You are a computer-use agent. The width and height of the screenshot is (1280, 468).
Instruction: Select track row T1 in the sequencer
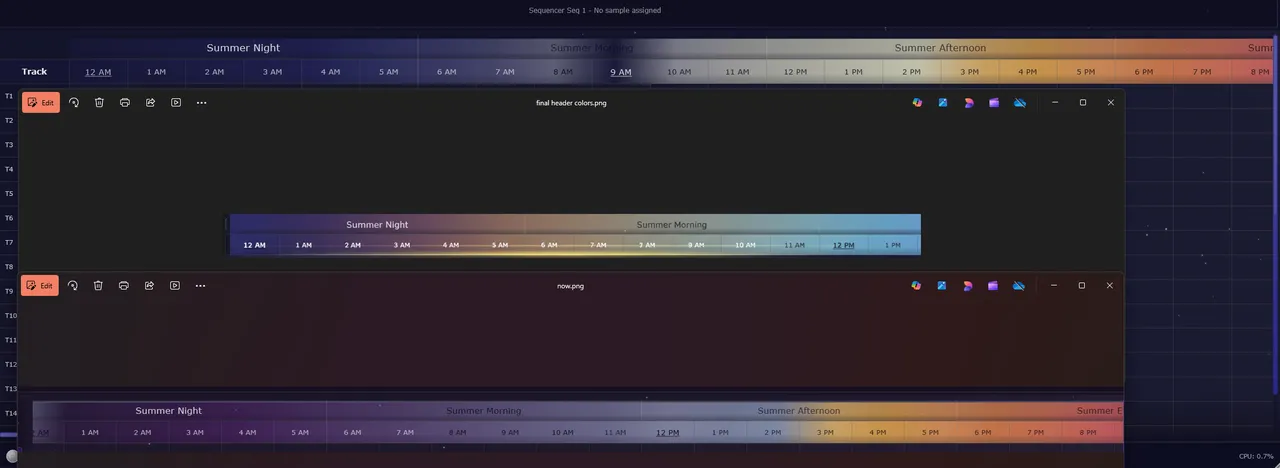click(9, 96)
